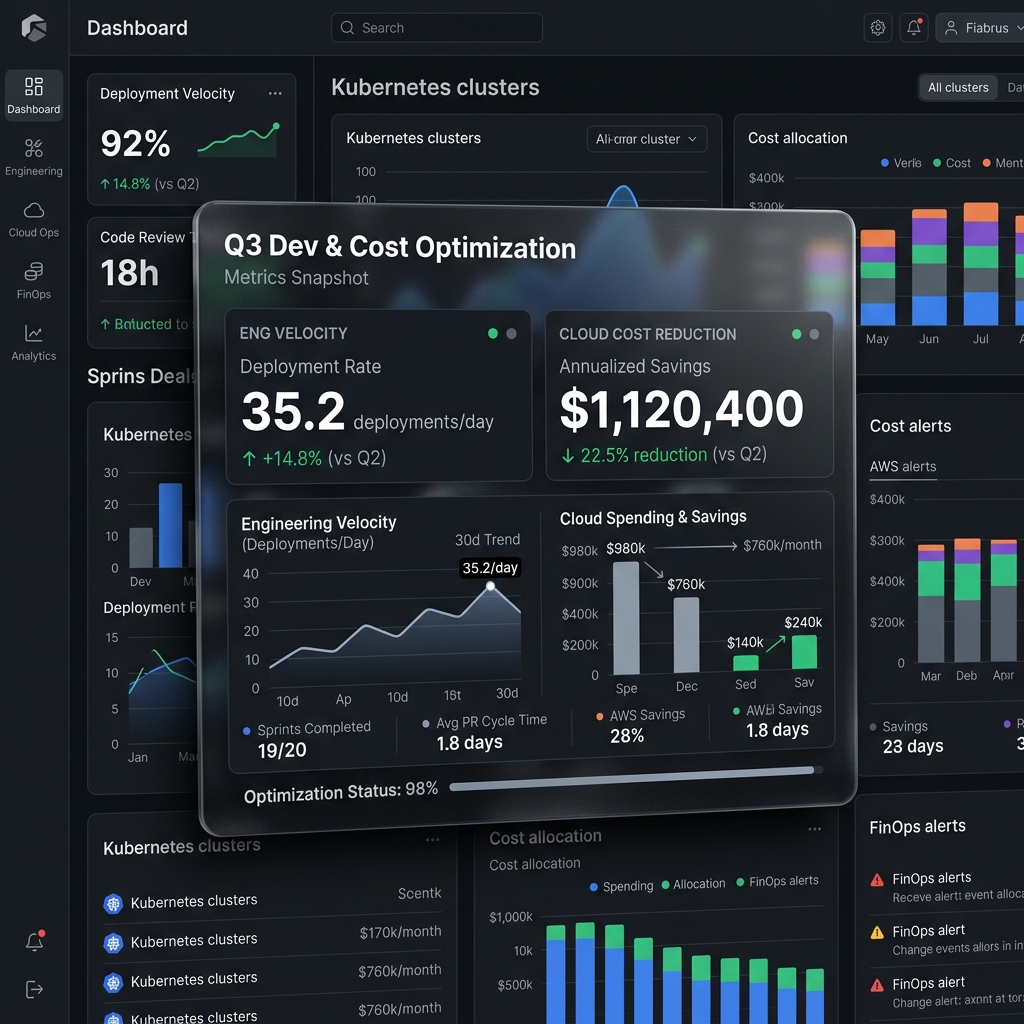
Task: Click the $1,120,400 annualized savings figure
Action: pyautogui.click(x=682, y=409)
